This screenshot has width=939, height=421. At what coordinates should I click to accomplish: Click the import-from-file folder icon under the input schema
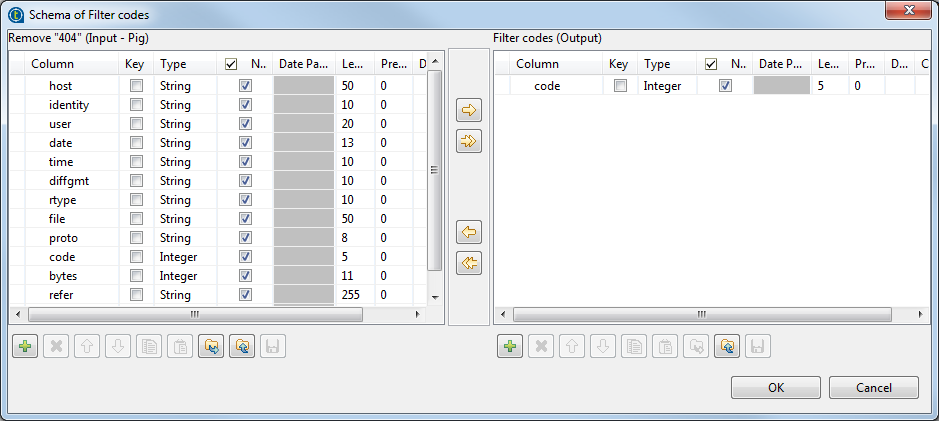click(211, 346)
